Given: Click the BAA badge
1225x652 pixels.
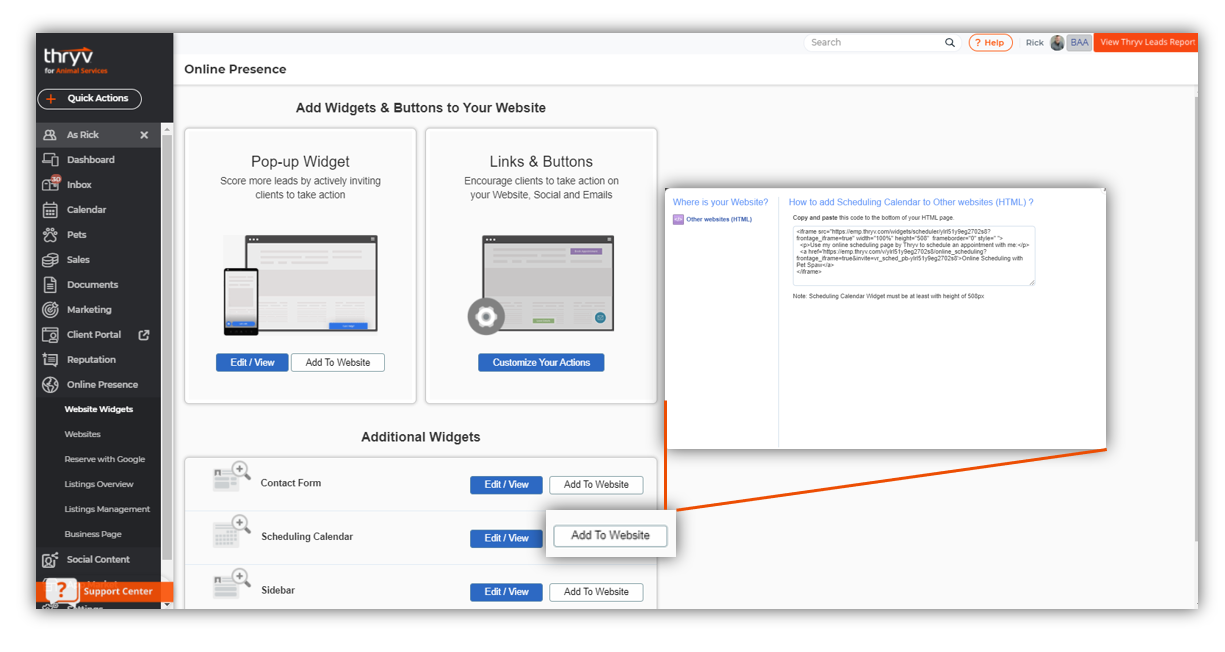Looking at the screenshot, I should coord(1079,43).
